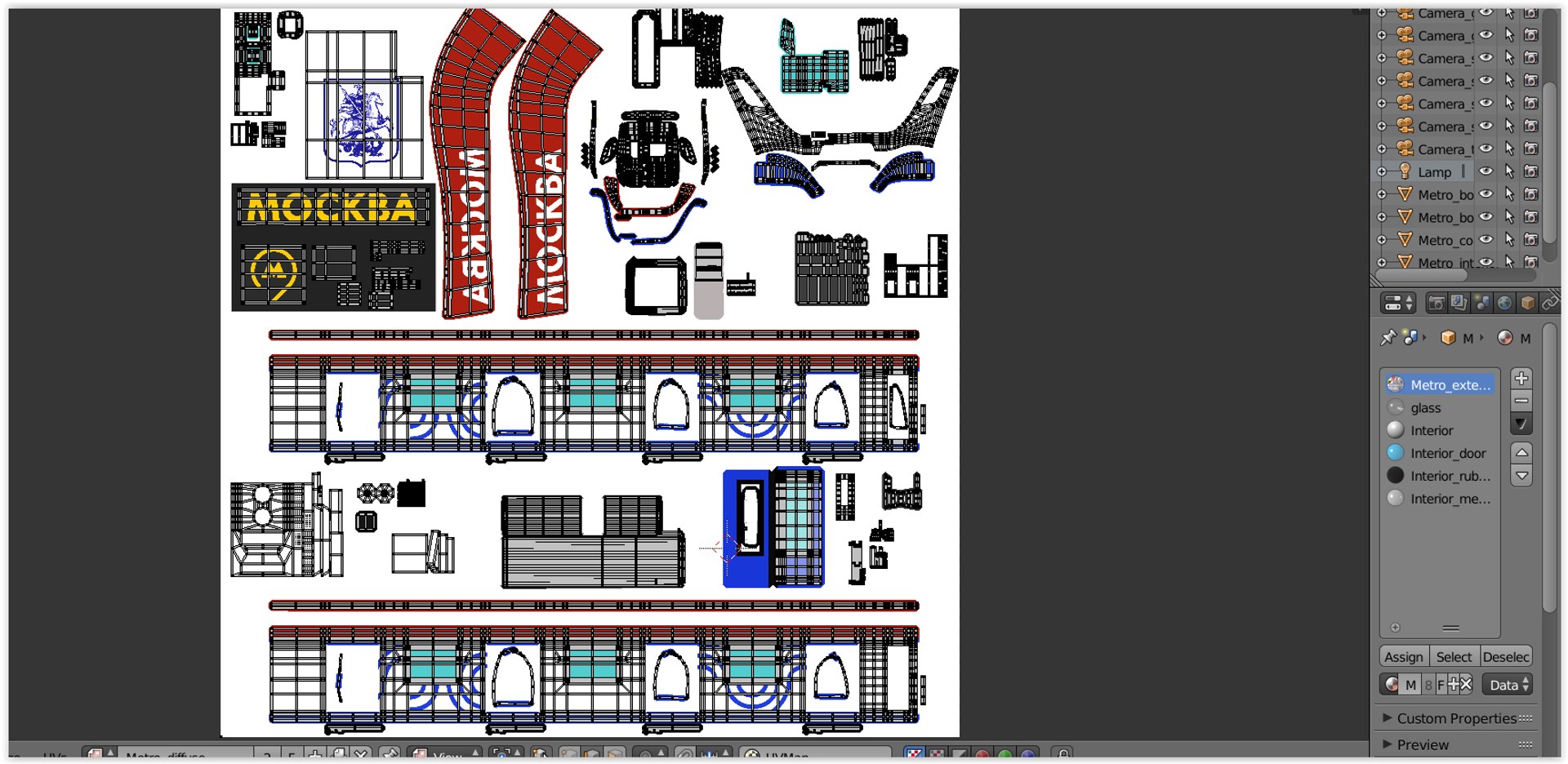
Task: Toggle fake user F for material
Action: [1441, 685]
